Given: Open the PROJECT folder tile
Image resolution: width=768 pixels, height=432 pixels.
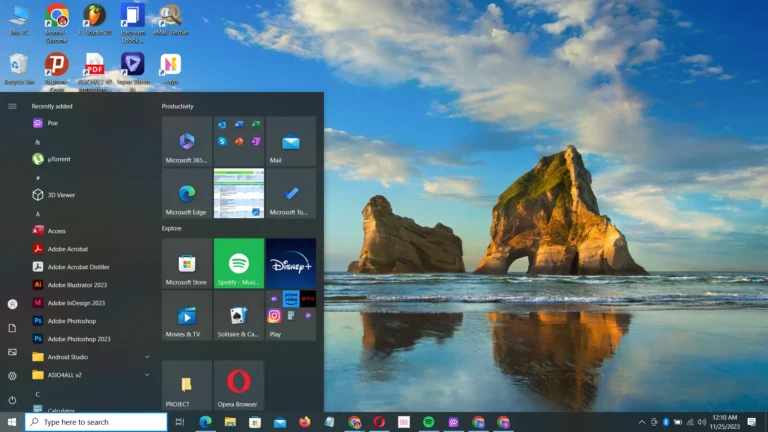Looking at the screenshot, I should point(187,385).
